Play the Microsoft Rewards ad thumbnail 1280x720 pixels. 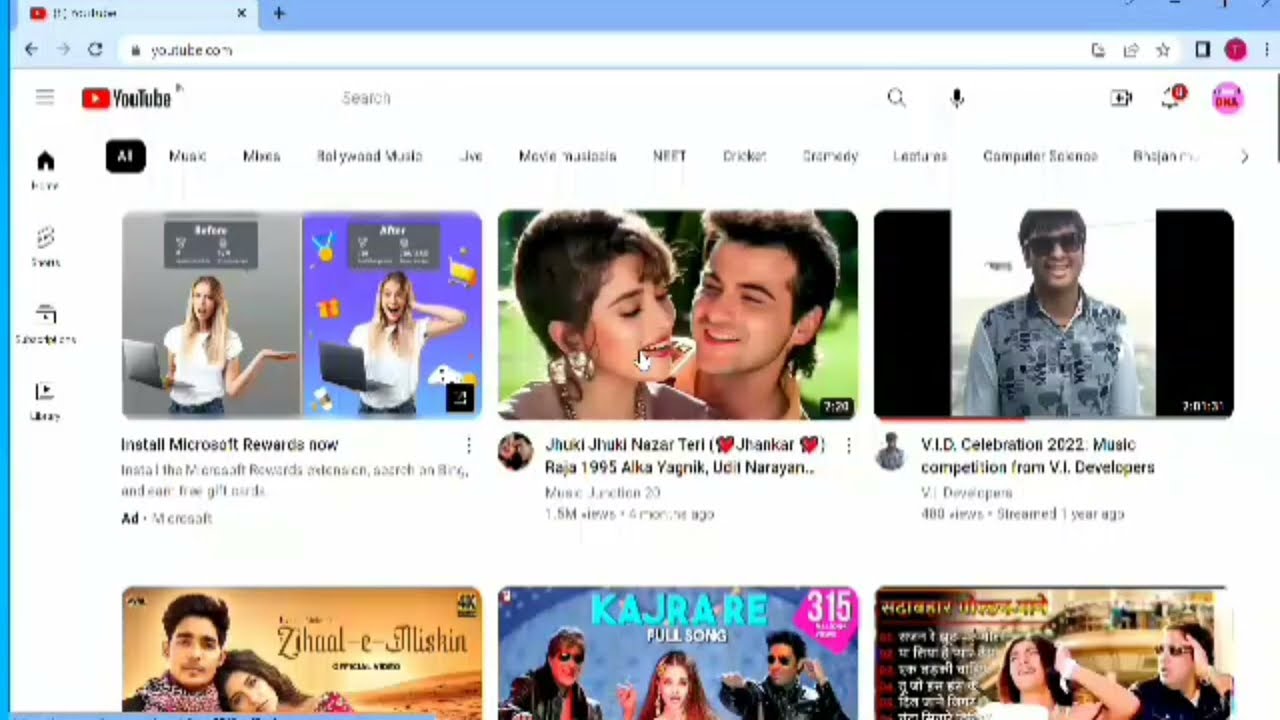[x=301, y=313]
